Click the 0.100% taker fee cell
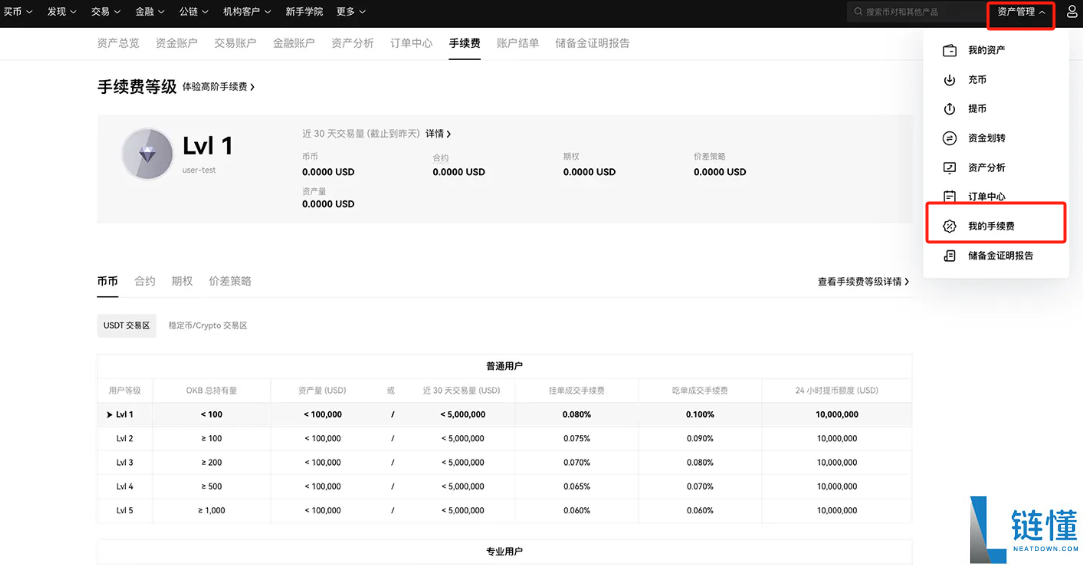This screenshot has width=1083, height=565. click(x=700, y=414)
